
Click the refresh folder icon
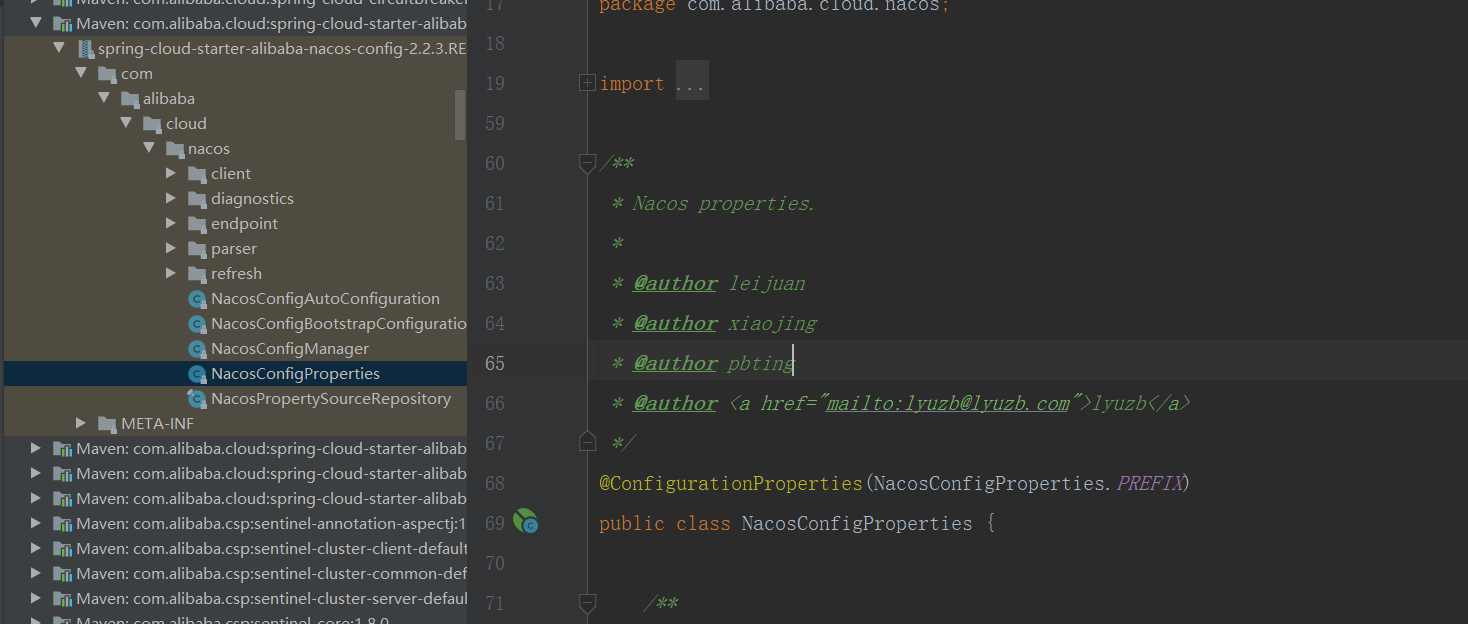click(197, 274)
